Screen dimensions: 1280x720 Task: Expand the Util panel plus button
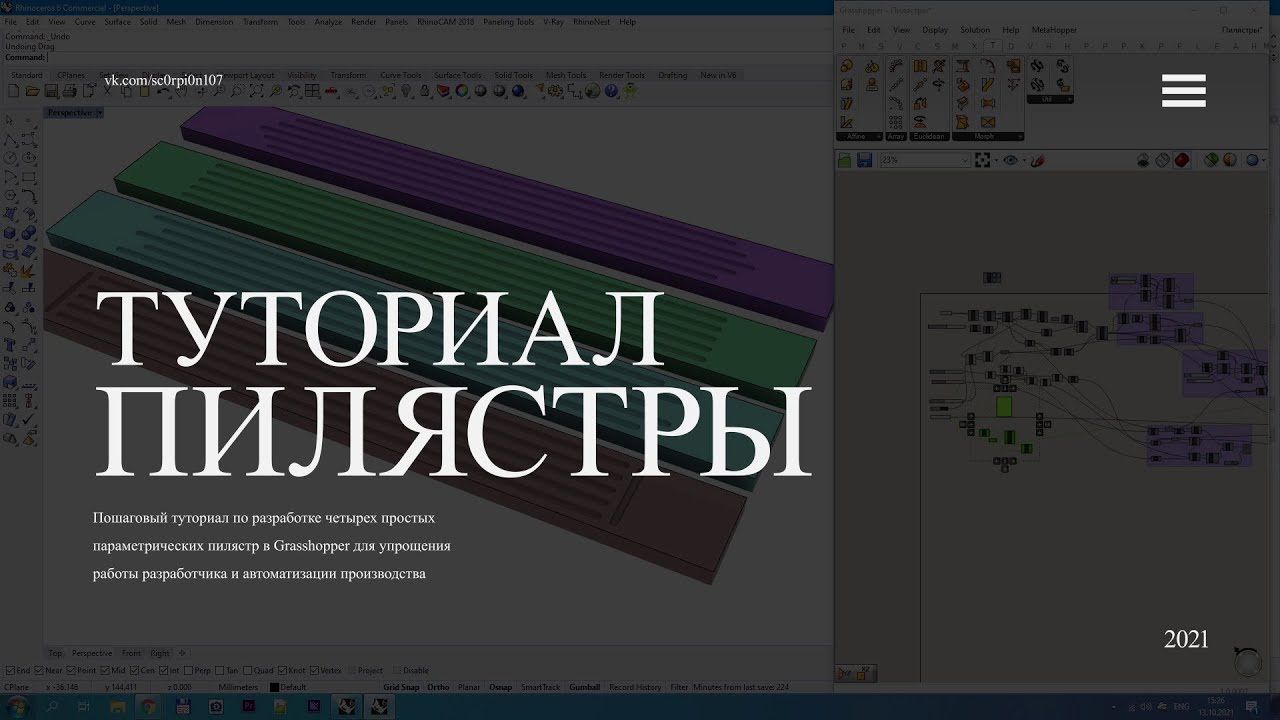tap(1069, 99)
